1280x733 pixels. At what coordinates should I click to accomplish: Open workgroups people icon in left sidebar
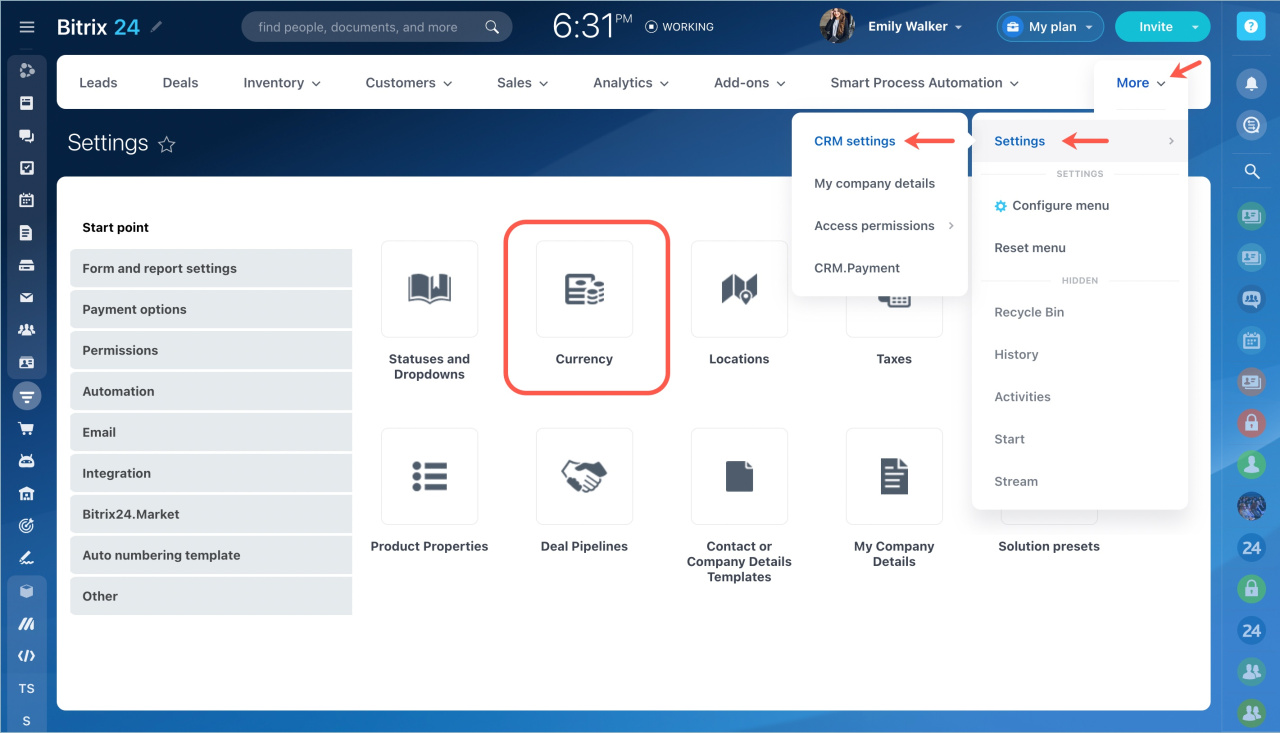27,330
